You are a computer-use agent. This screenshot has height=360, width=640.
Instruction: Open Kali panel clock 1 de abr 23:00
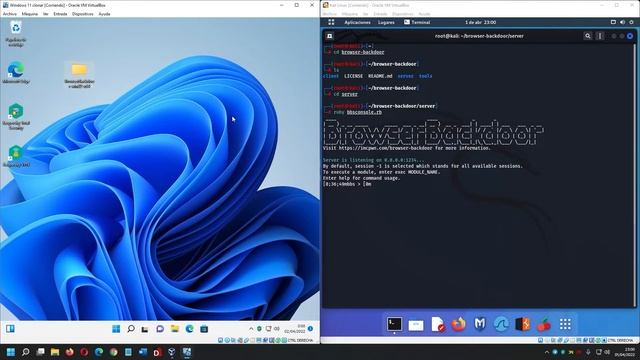point(480,22)
